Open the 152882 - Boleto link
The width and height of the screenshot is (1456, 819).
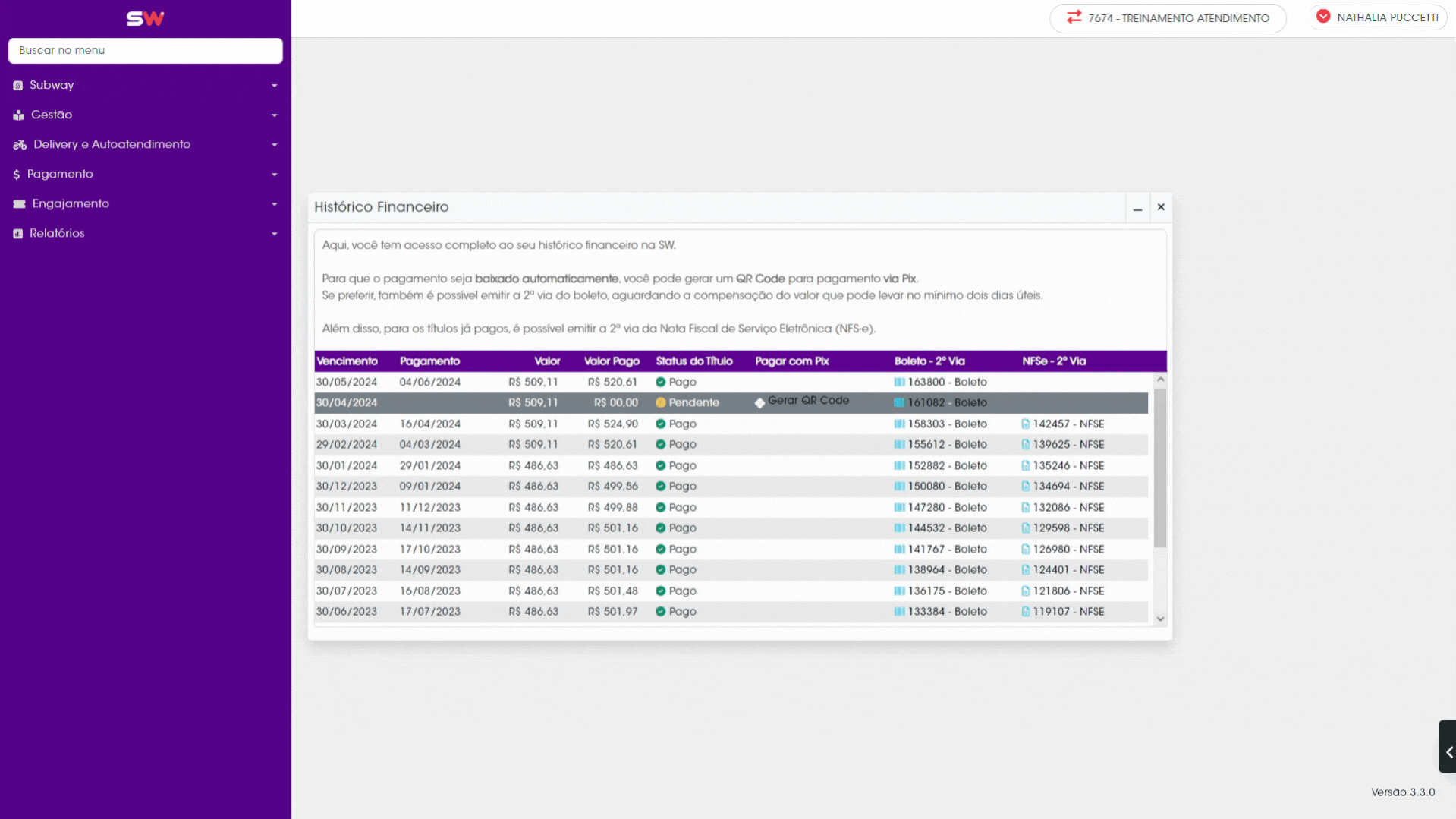948,466
